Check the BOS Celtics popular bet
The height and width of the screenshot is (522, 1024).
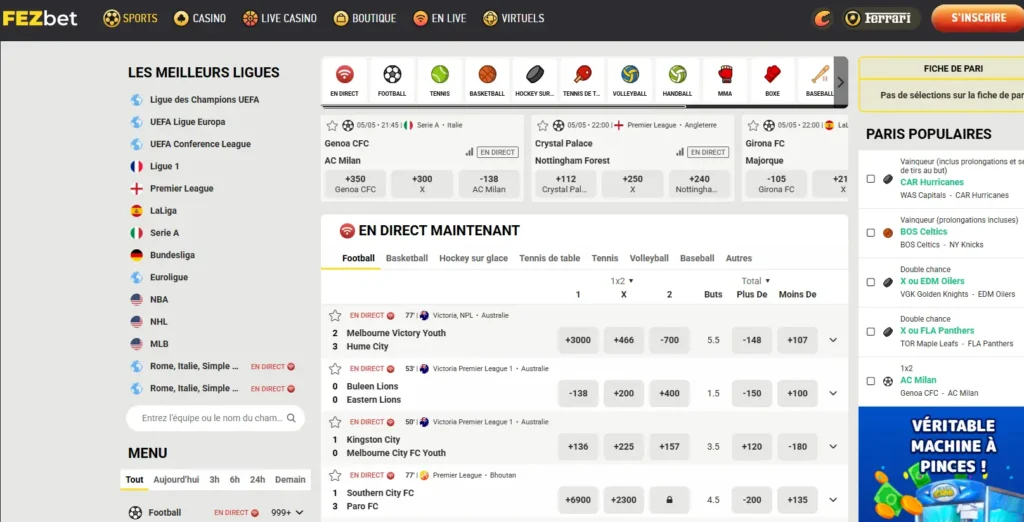pos(871,233)
